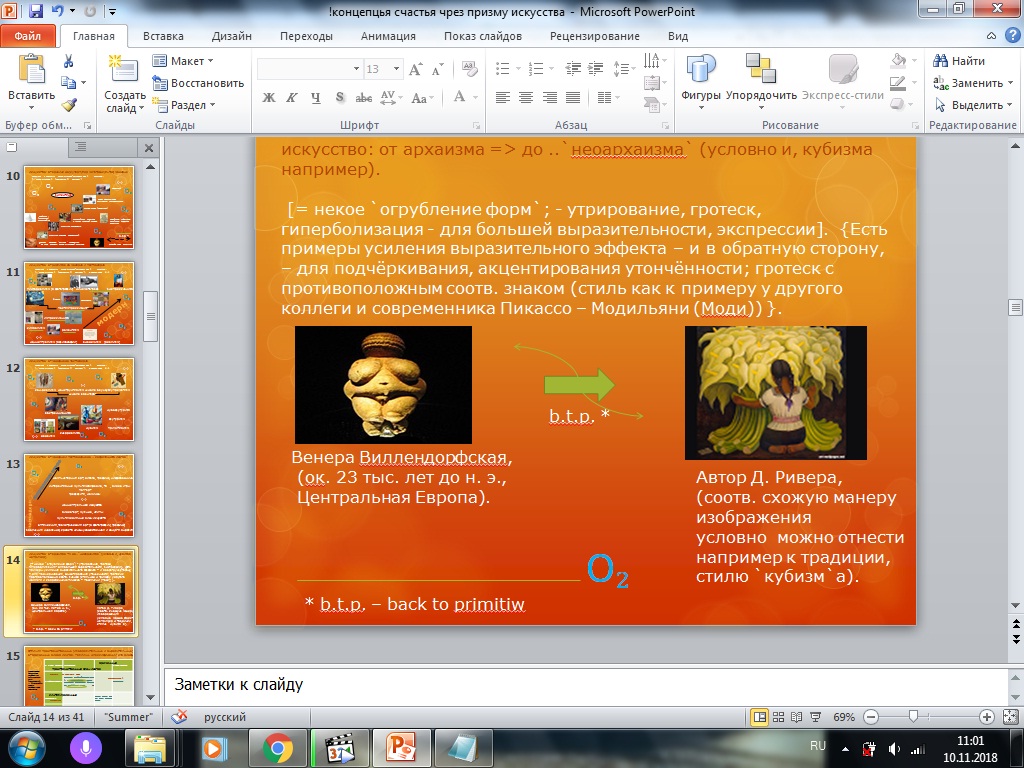
Task: Switch pane to Outline tab icon
Action: click(80, 147)
